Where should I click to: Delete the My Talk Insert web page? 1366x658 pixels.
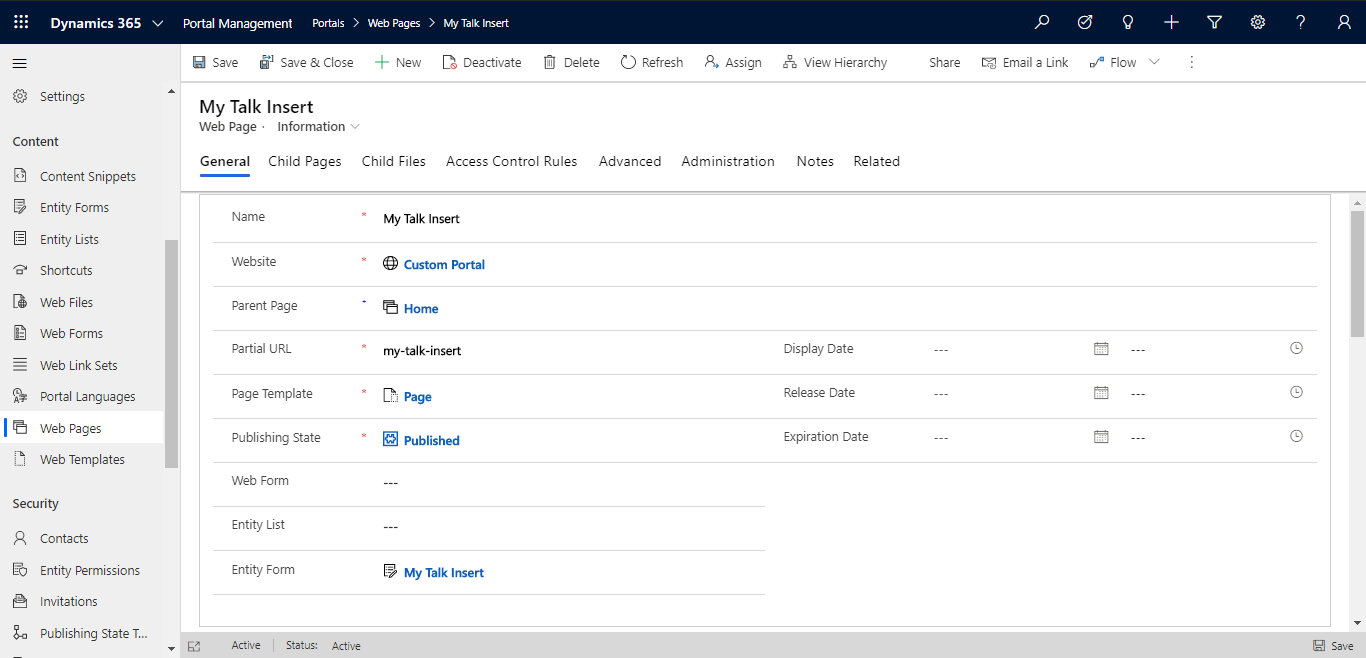[571, 62]
